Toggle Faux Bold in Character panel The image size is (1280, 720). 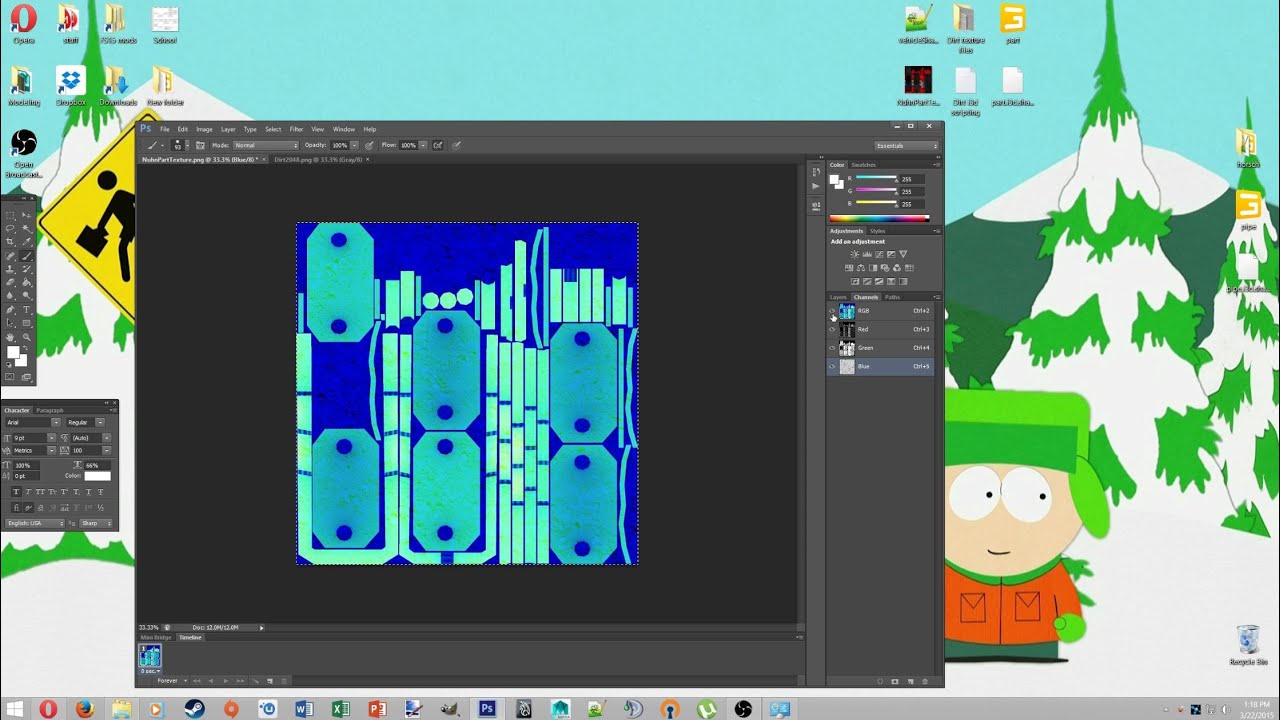16,492
